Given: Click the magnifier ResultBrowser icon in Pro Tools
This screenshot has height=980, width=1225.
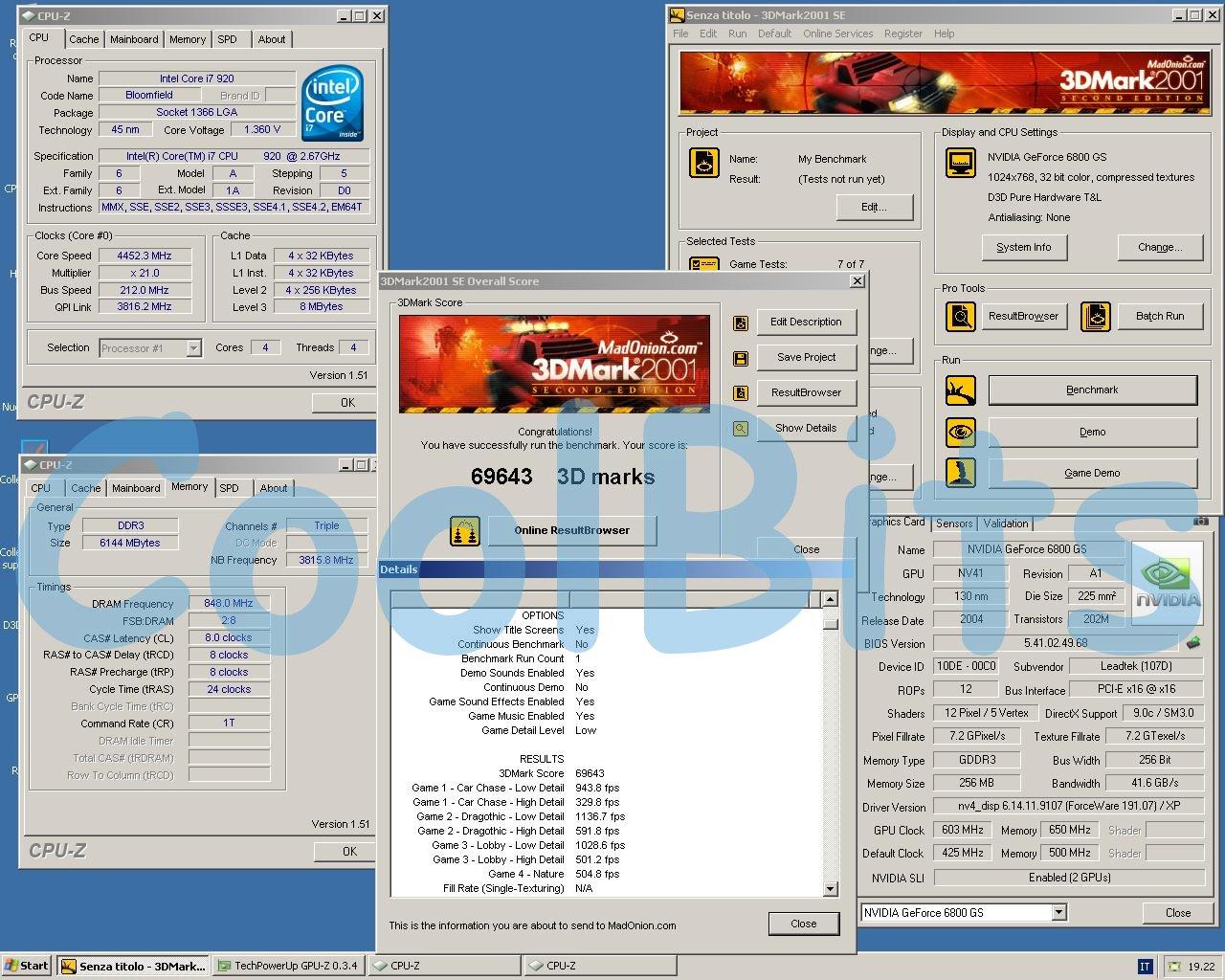Looking at the screenshot, I should pyautogui.click(x=960, y=316).
